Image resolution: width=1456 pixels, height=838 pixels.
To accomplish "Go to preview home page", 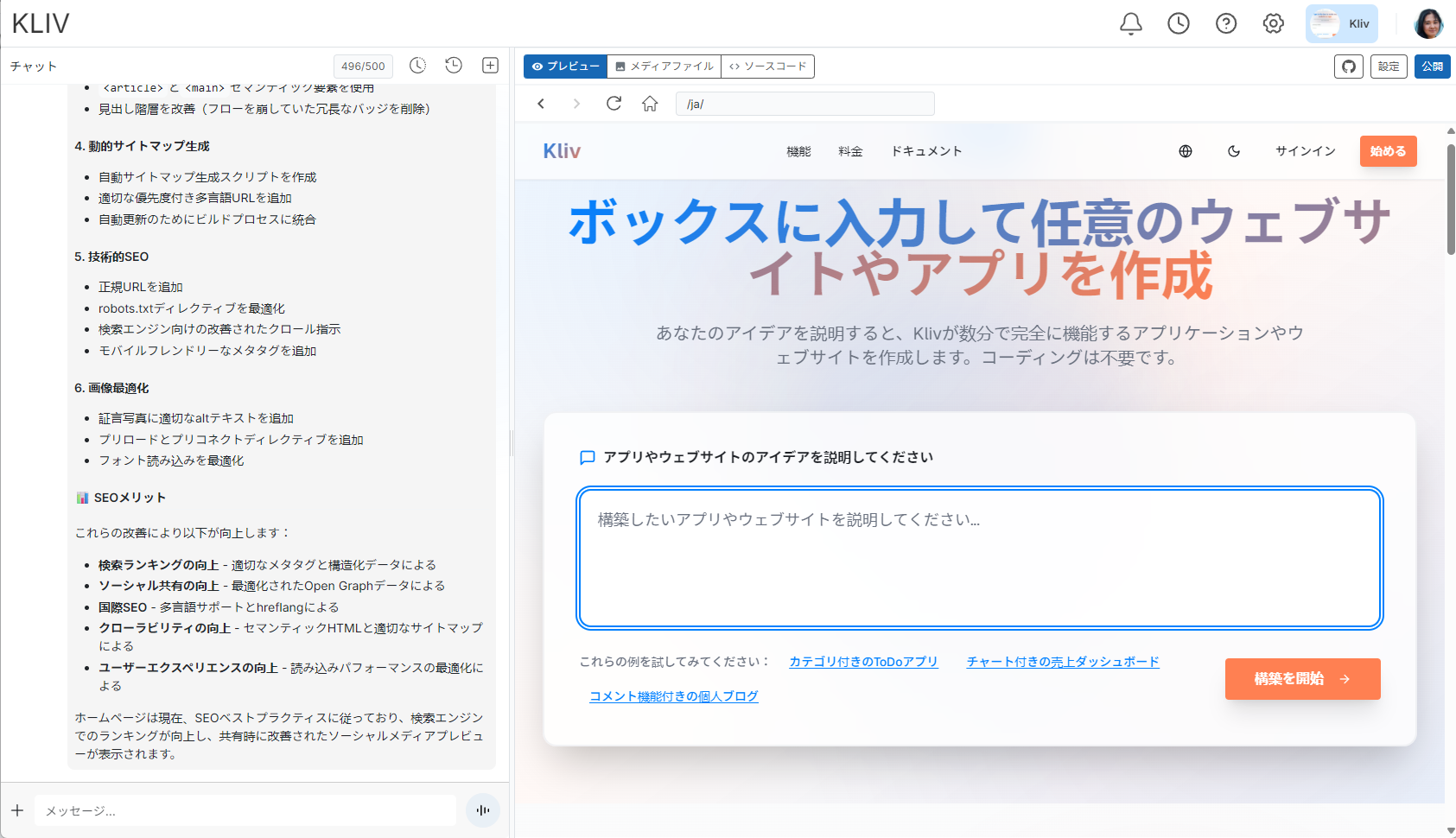I will (650, 104).
